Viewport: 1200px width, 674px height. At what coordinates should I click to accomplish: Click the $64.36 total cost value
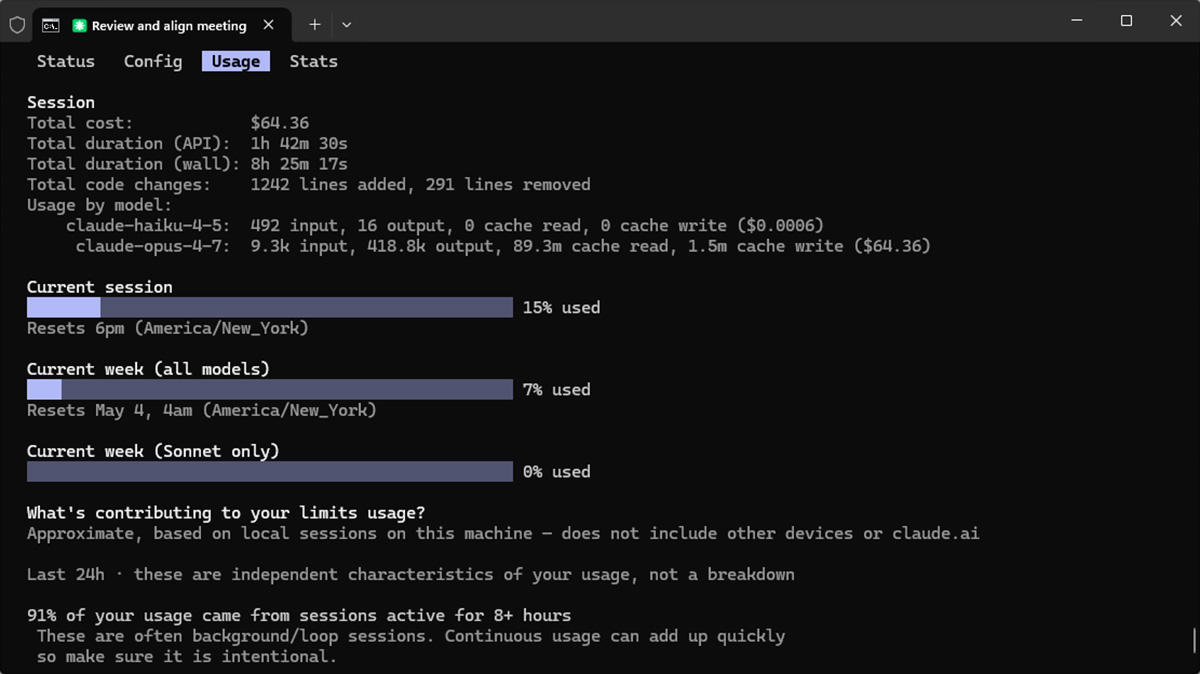click(280, 123)
